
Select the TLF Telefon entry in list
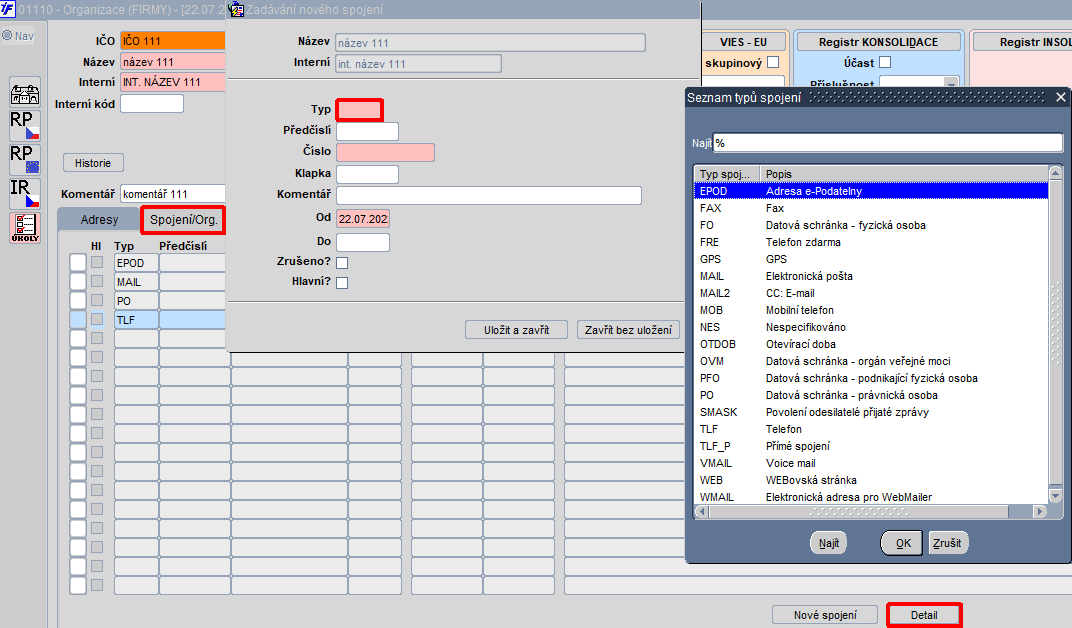[x=871, y=429]
